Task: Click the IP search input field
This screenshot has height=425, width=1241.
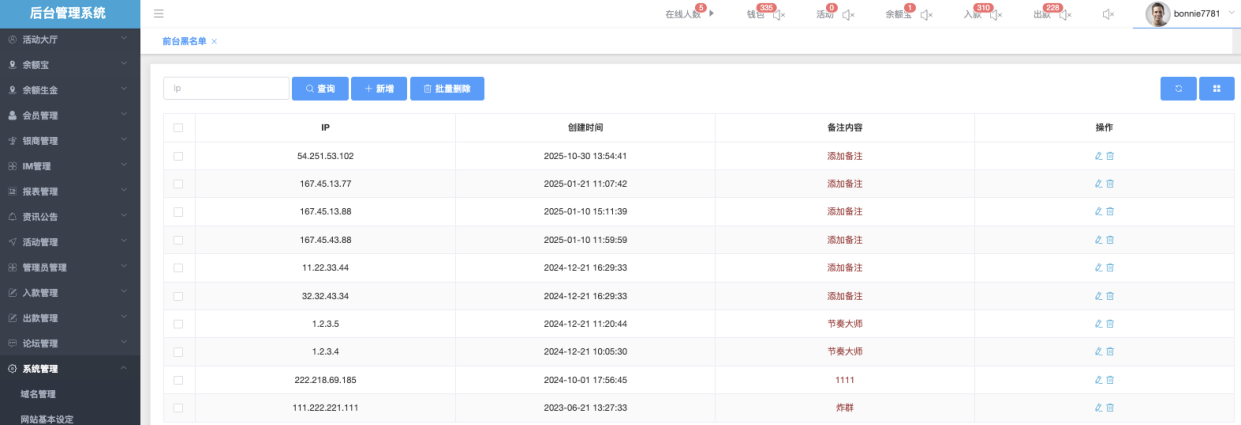Action: coord(225,89)
